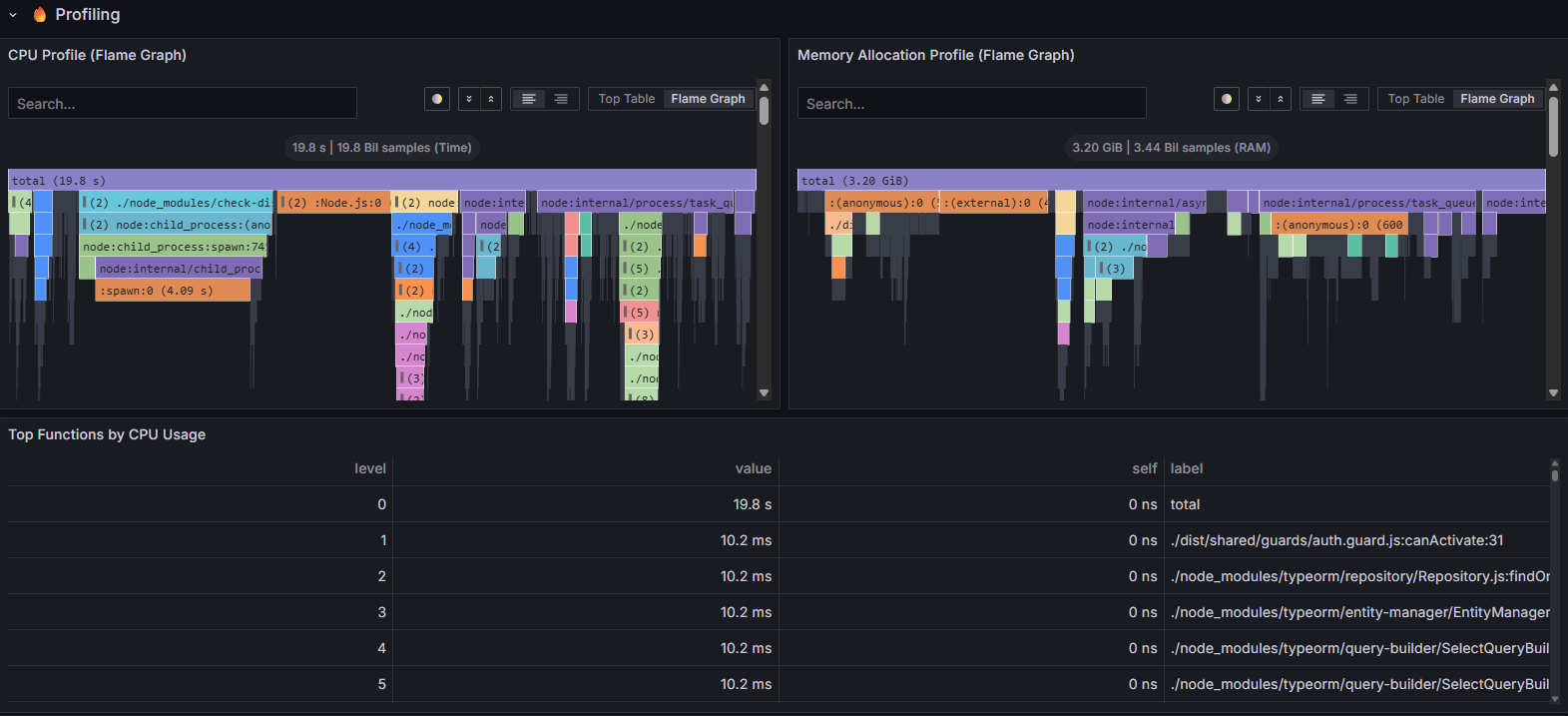
Task: Expand all groups in the memory flame graph
Action: (x=1259, y=99)
